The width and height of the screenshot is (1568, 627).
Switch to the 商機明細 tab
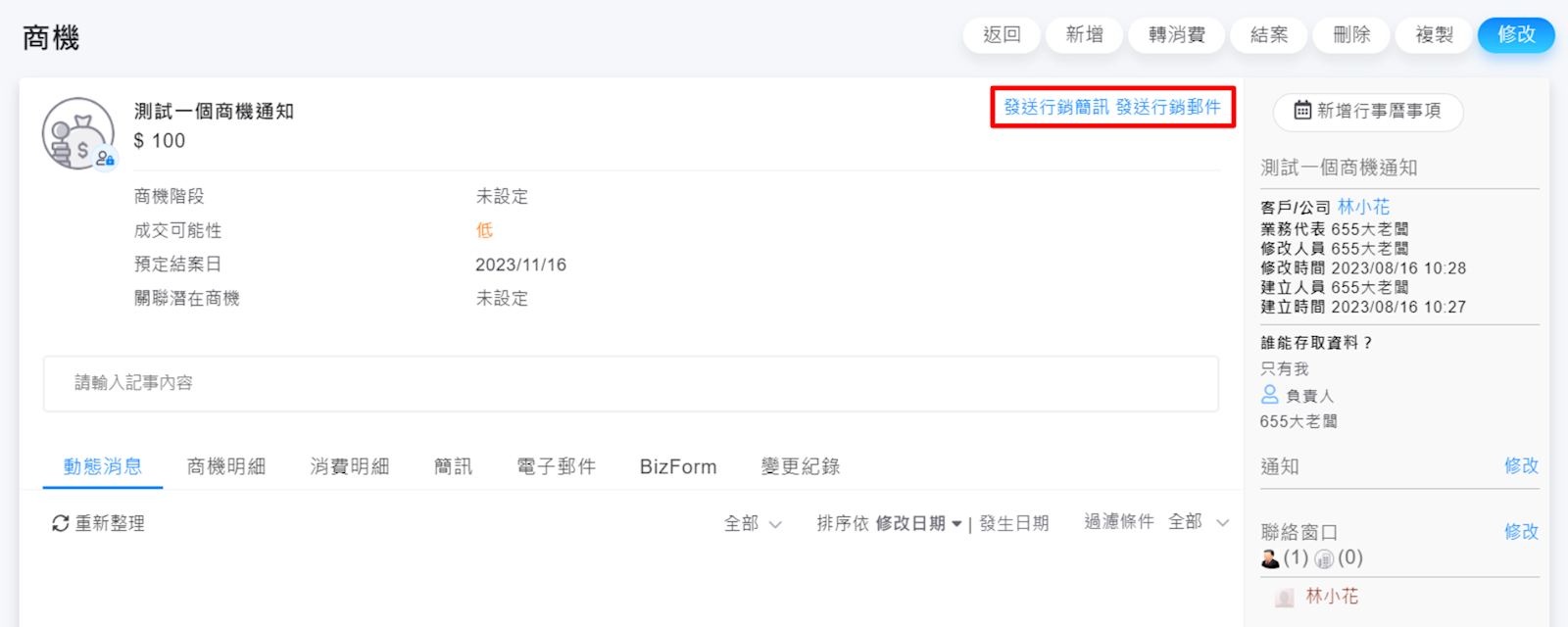[226, 467]
